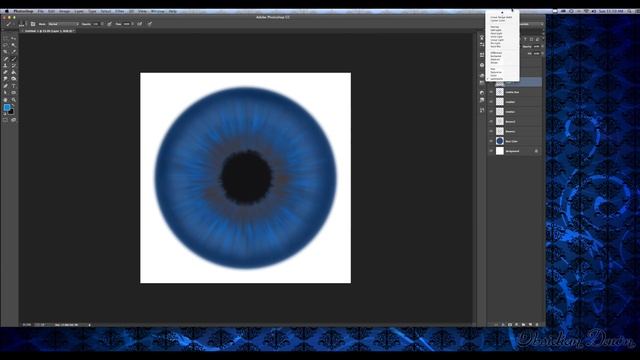Choose Hue in the blend mode list
The image size is (640, 360).
pos(493,69)
